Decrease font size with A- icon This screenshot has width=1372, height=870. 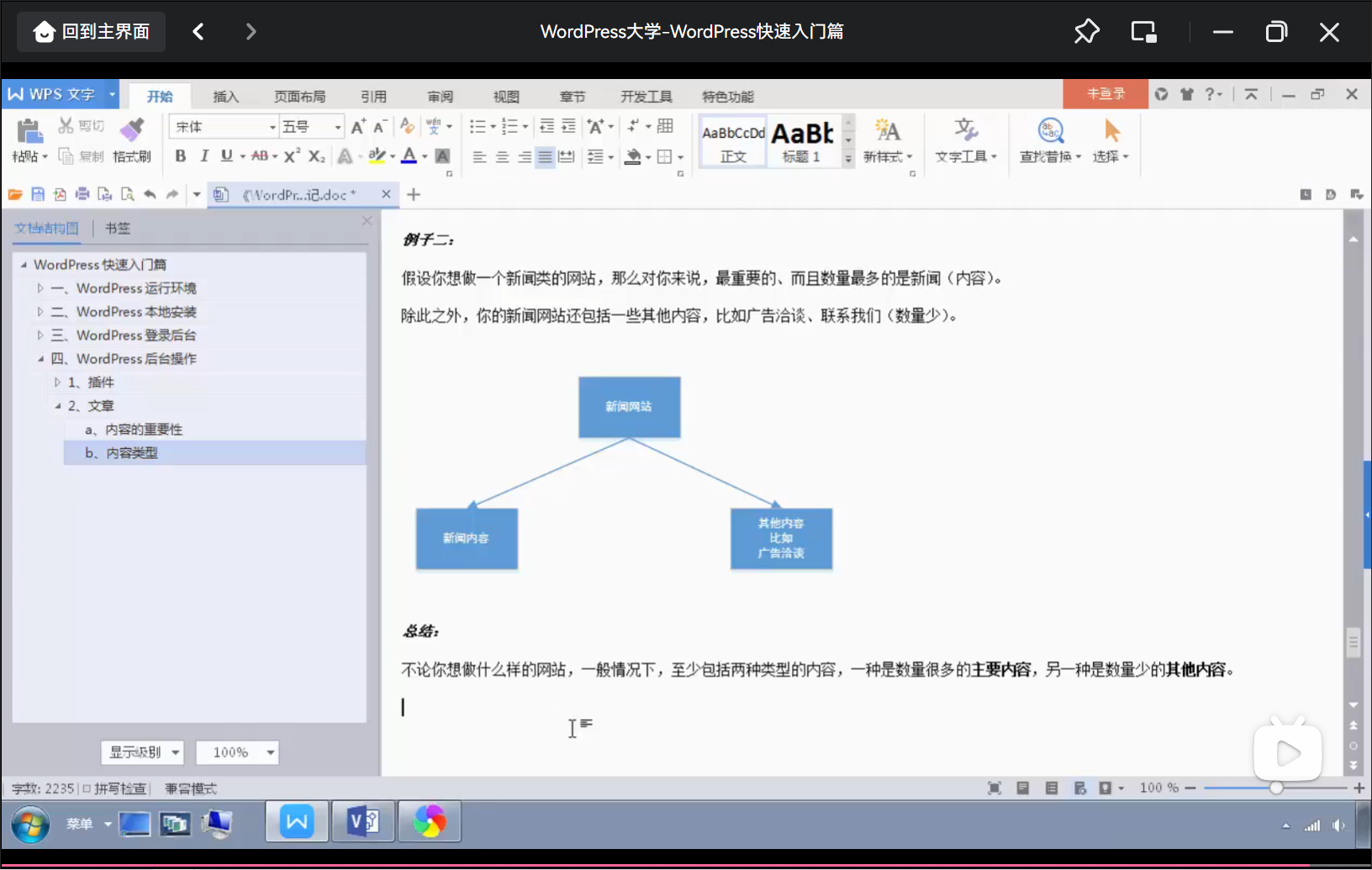380,127
